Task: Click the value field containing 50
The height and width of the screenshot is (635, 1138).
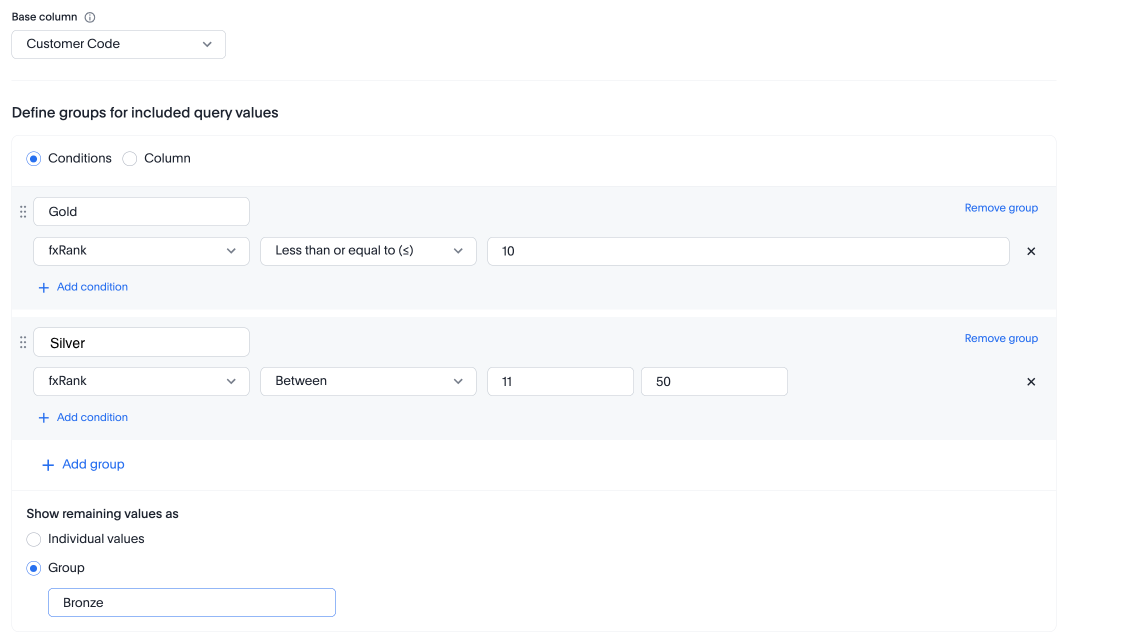Action: pos(713,381)
